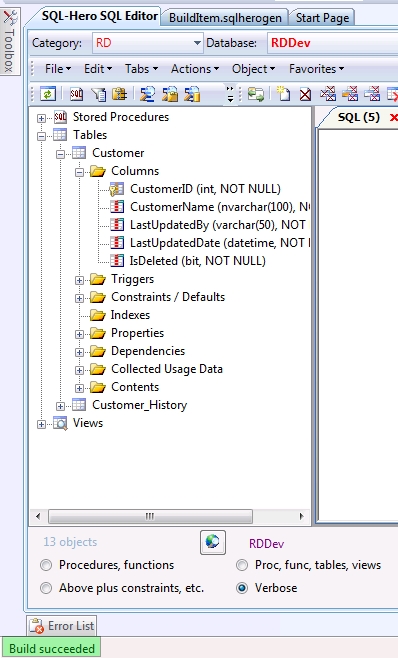The image size is (398, 658).
Task: Click the document icon with red X
Action: click(305, 94)
